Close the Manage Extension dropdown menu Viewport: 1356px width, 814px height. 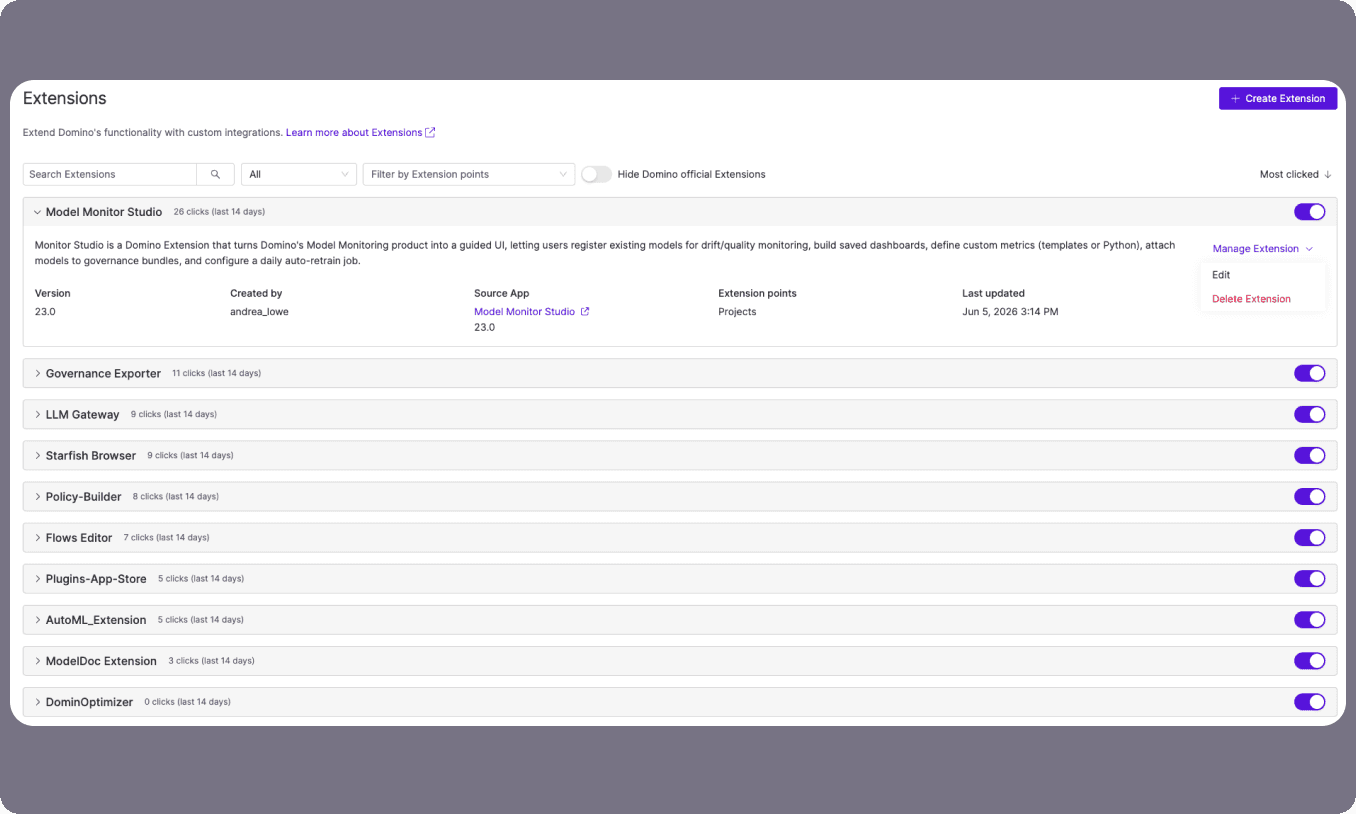[1263, 249]
